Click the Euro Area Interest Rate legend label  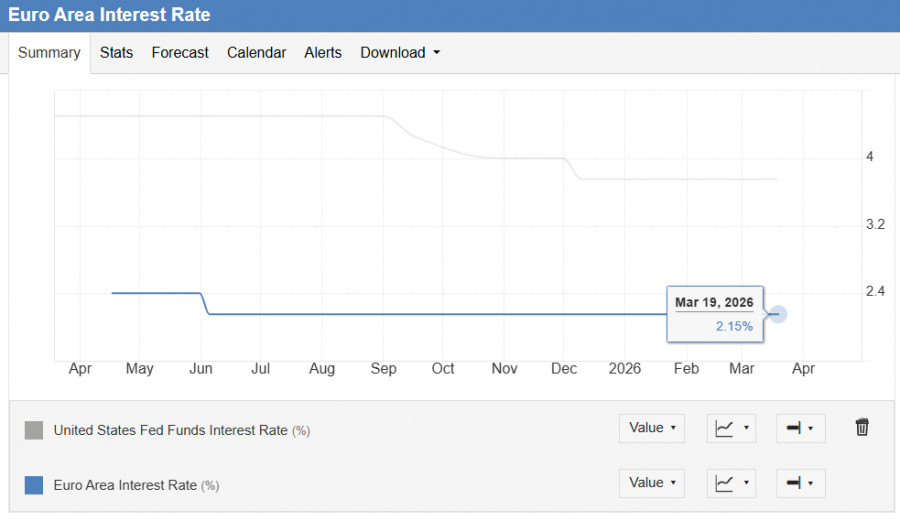click(125, 485)
